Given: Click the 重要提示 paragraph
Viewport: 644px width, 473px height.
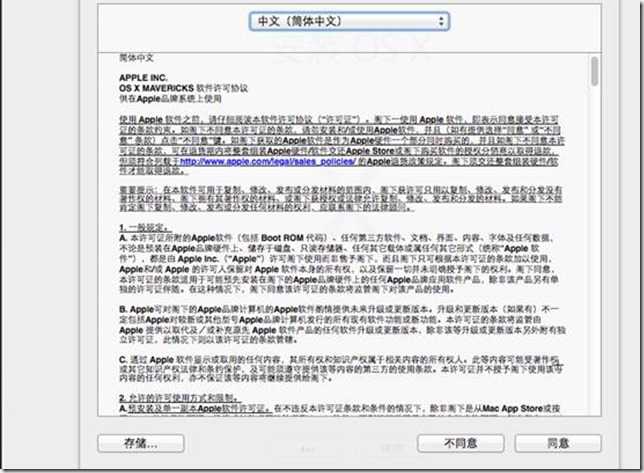Looking at the screenshot, I should coord(341,199).
